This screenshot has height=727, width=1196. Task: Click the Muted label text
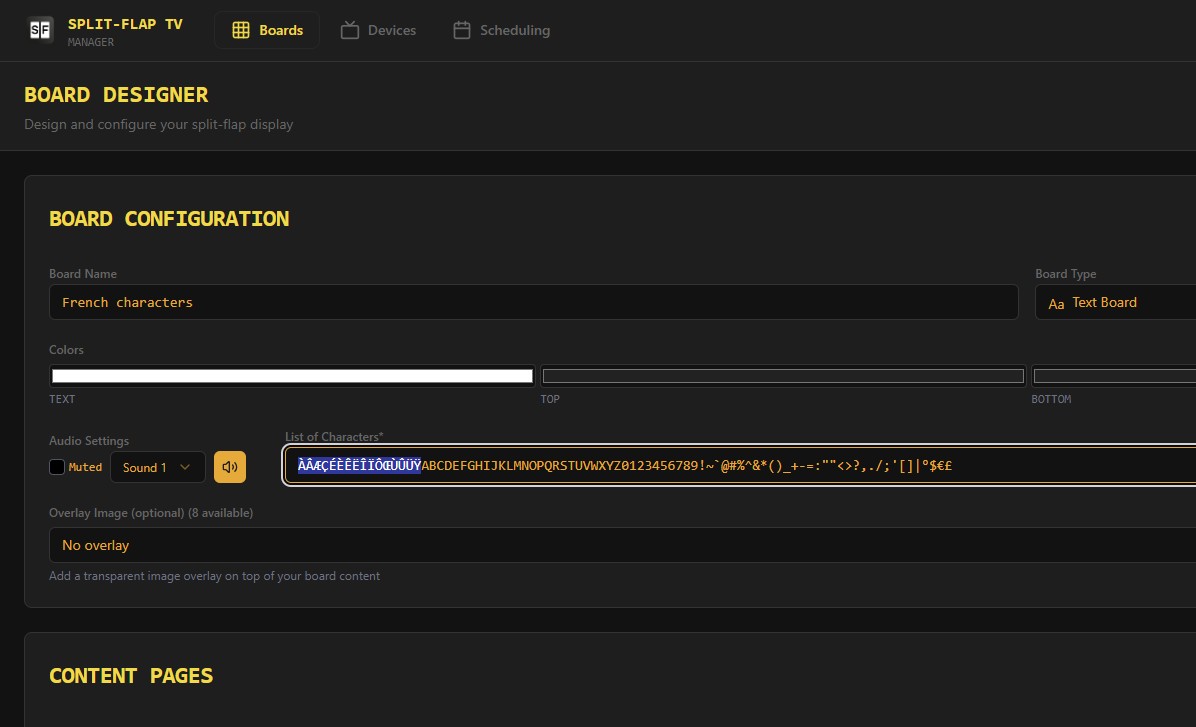point(85,467)
